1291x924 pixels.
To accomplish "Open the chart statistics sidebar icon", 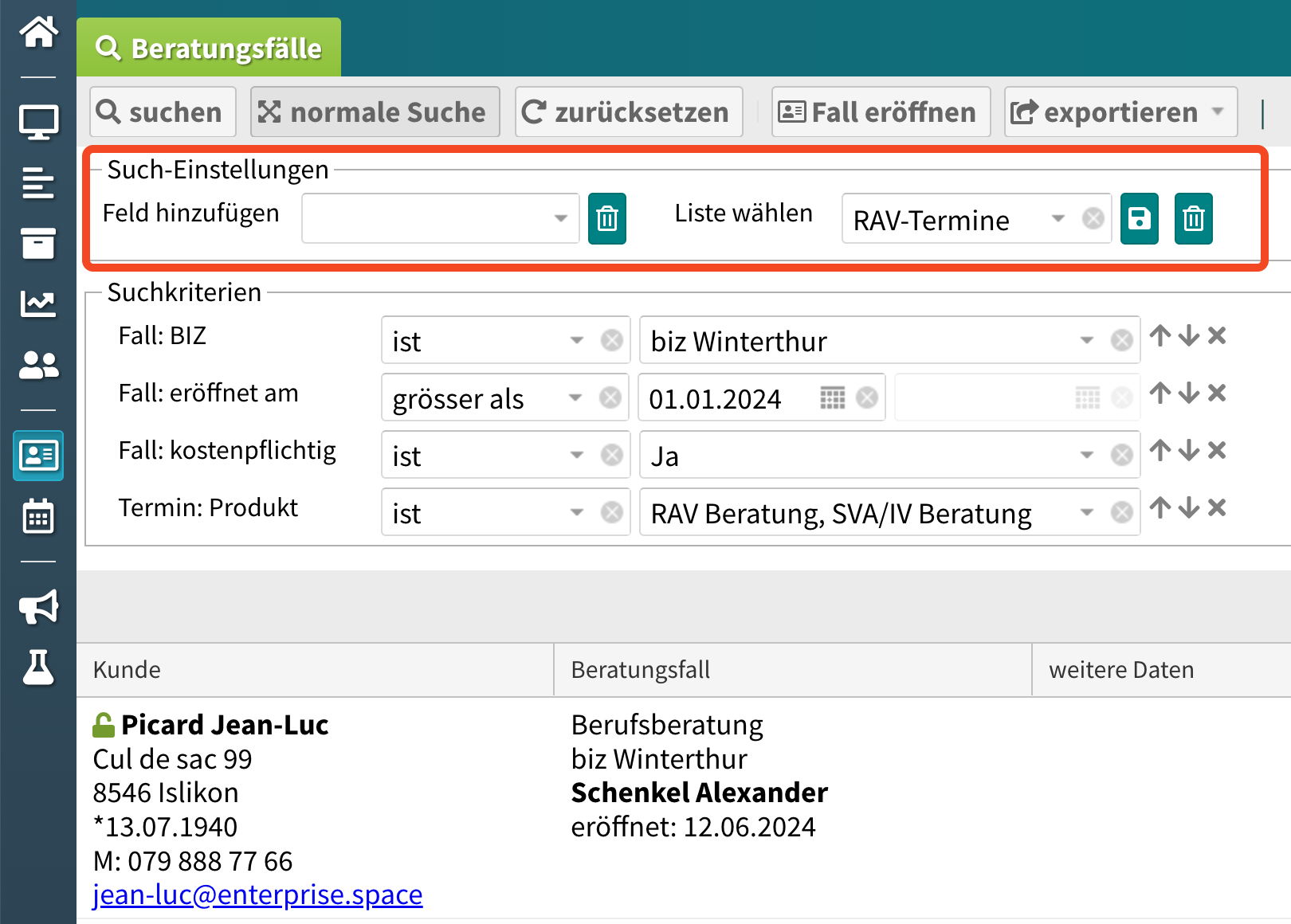I will point(38,303).
